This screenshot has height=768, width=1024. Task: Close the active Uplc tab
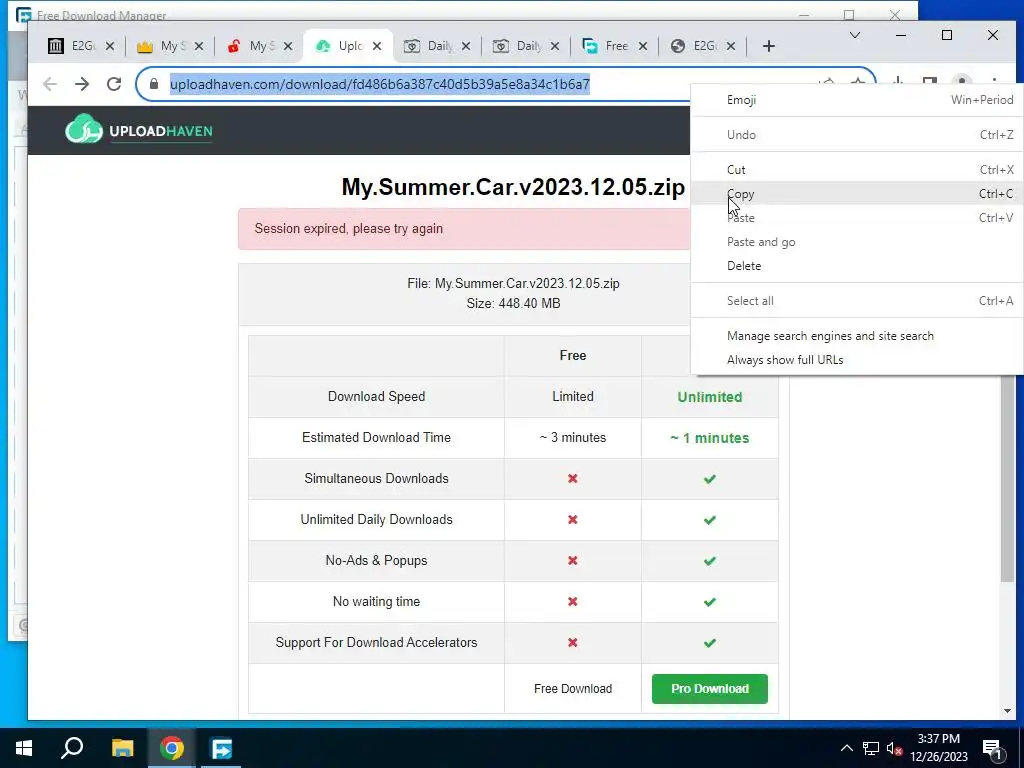(x=377, y=46)
